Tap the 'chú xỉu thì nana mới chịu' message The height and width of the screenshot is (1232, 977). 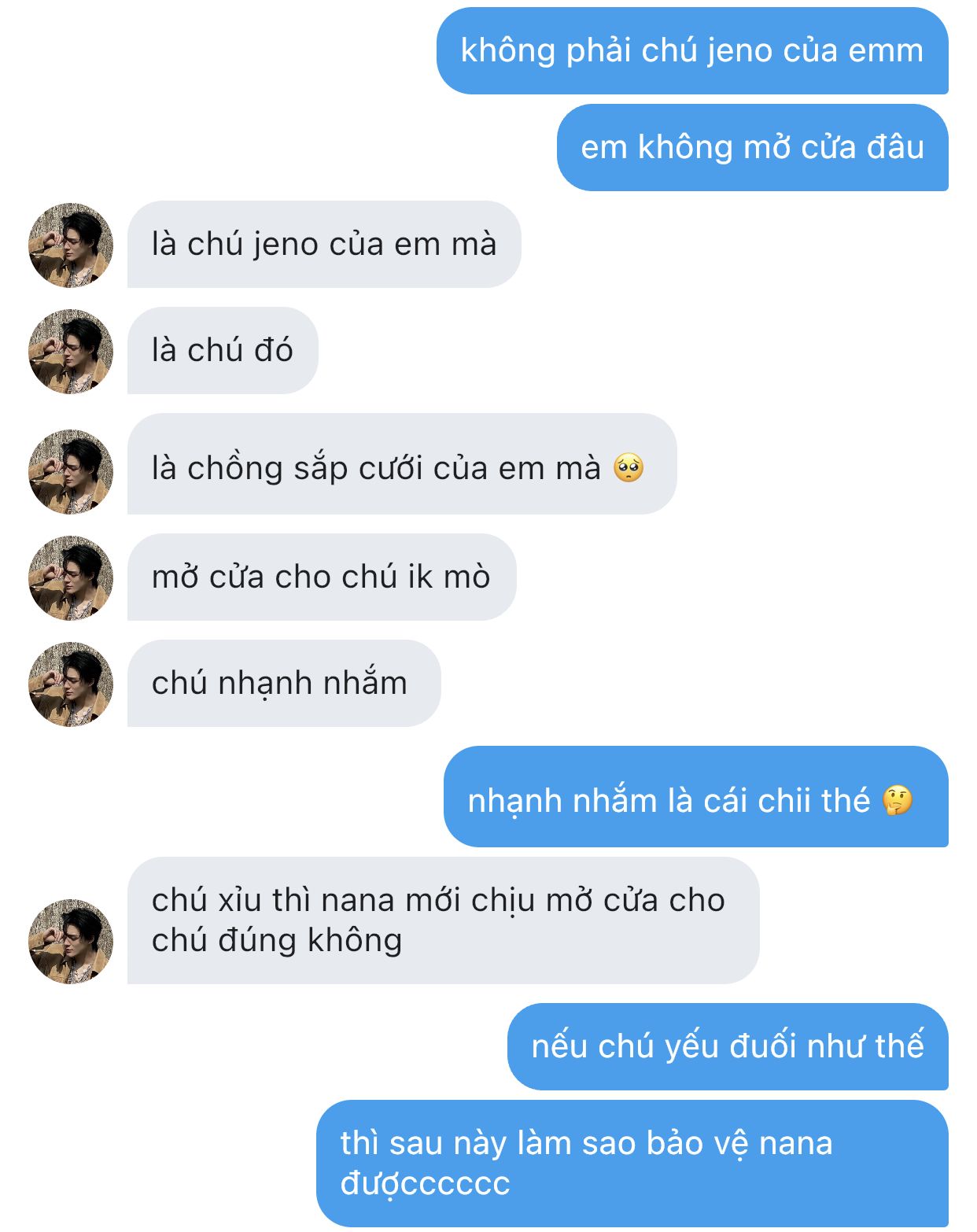444,920
